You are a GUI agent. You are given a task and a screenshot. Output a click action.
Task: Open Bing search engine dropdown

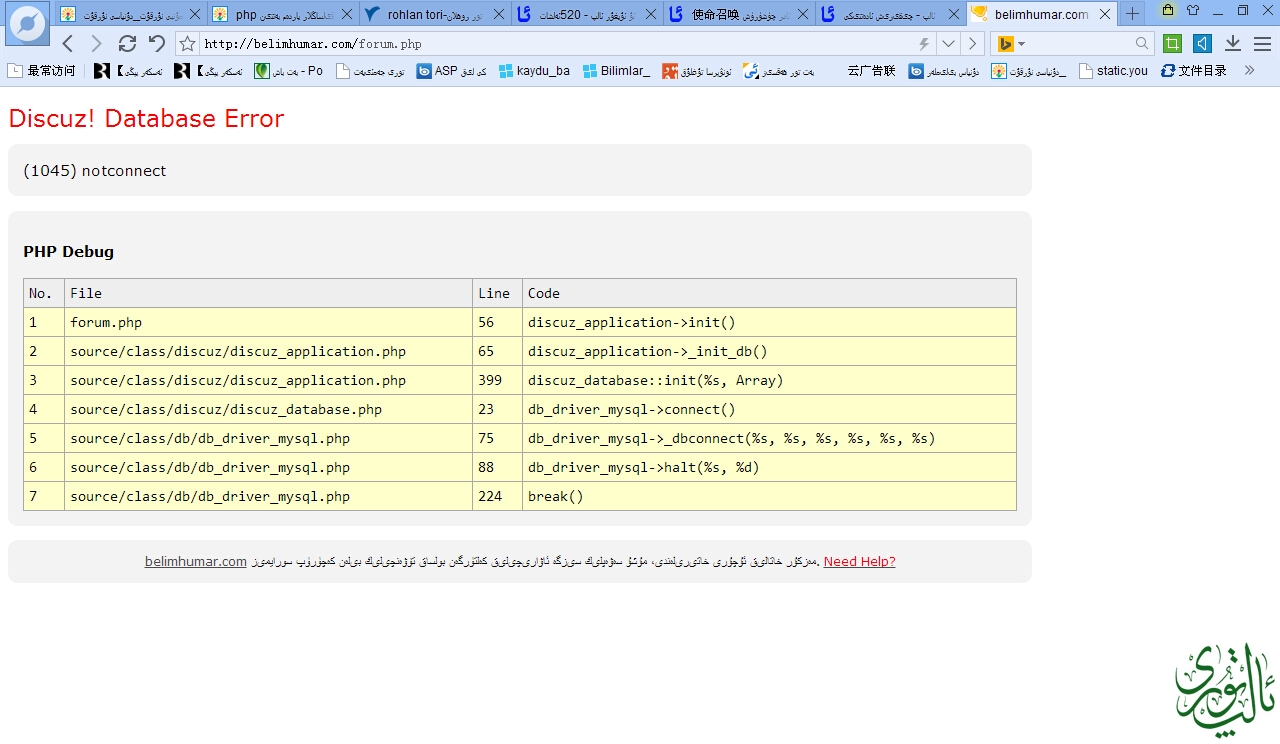coord(1011,44)
